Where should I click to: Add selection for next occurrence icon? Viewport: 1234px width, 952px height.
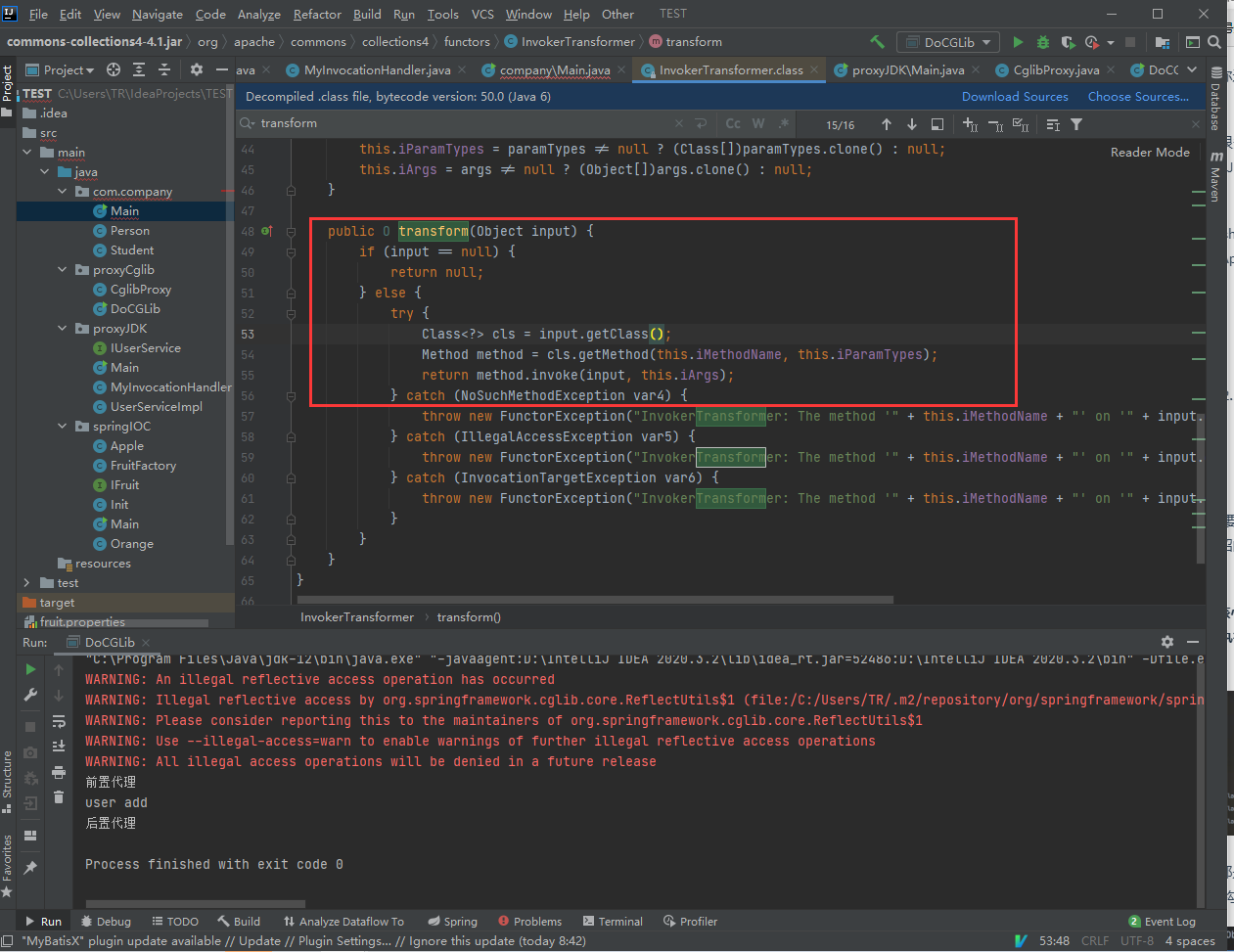click(970, 124)
